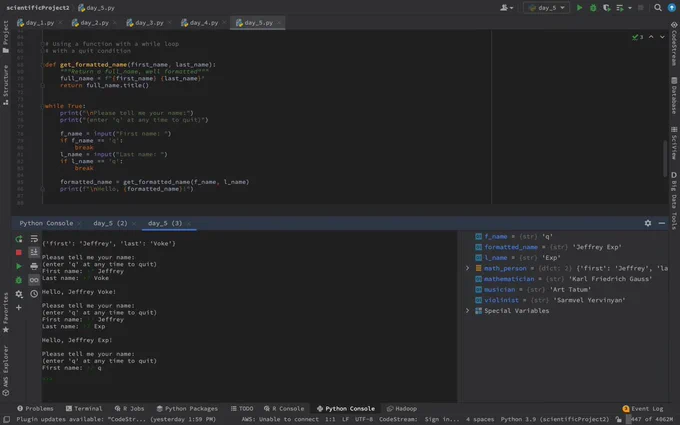
Task: Add a new console with the plus icon
Action: pyautogui.click(x=19, y=307)
